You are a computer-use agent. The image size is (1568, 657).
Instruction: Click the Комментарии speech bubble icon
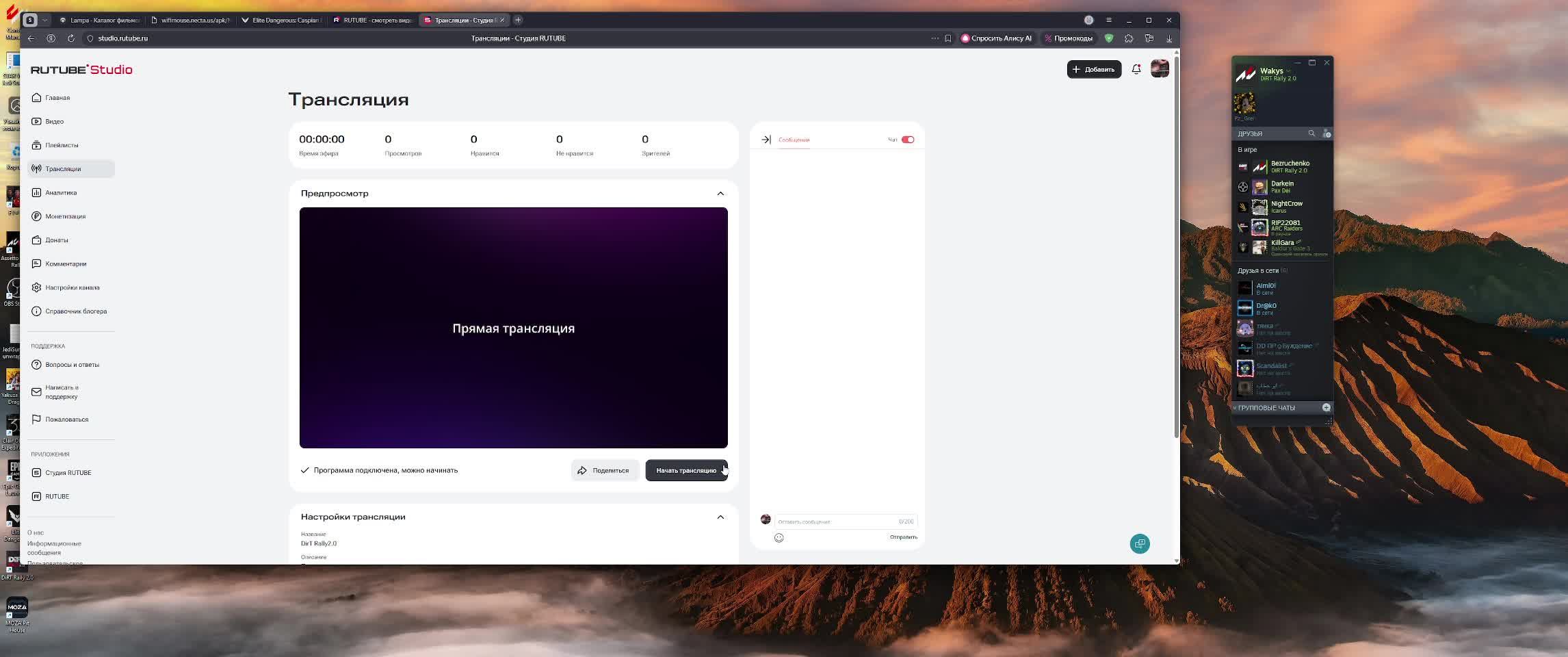tap(36, 264)
